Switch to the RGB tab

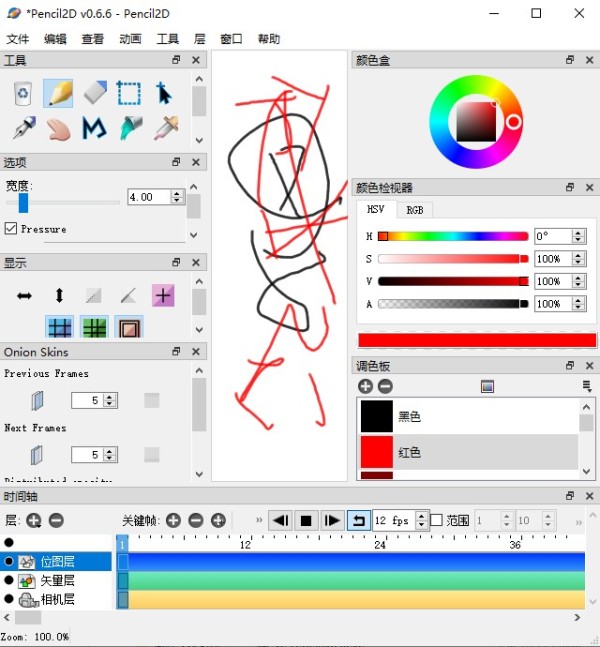tap(415, 210)
